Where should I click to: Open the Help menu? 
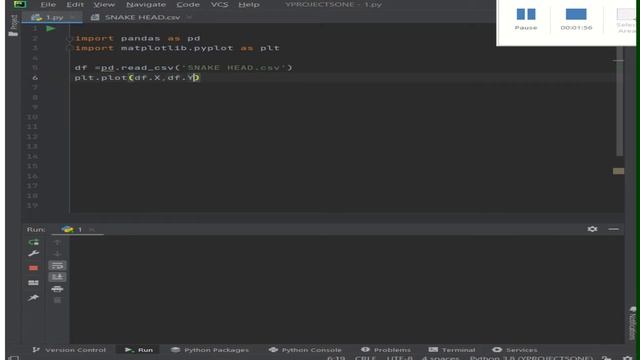[x=249, y=4]
